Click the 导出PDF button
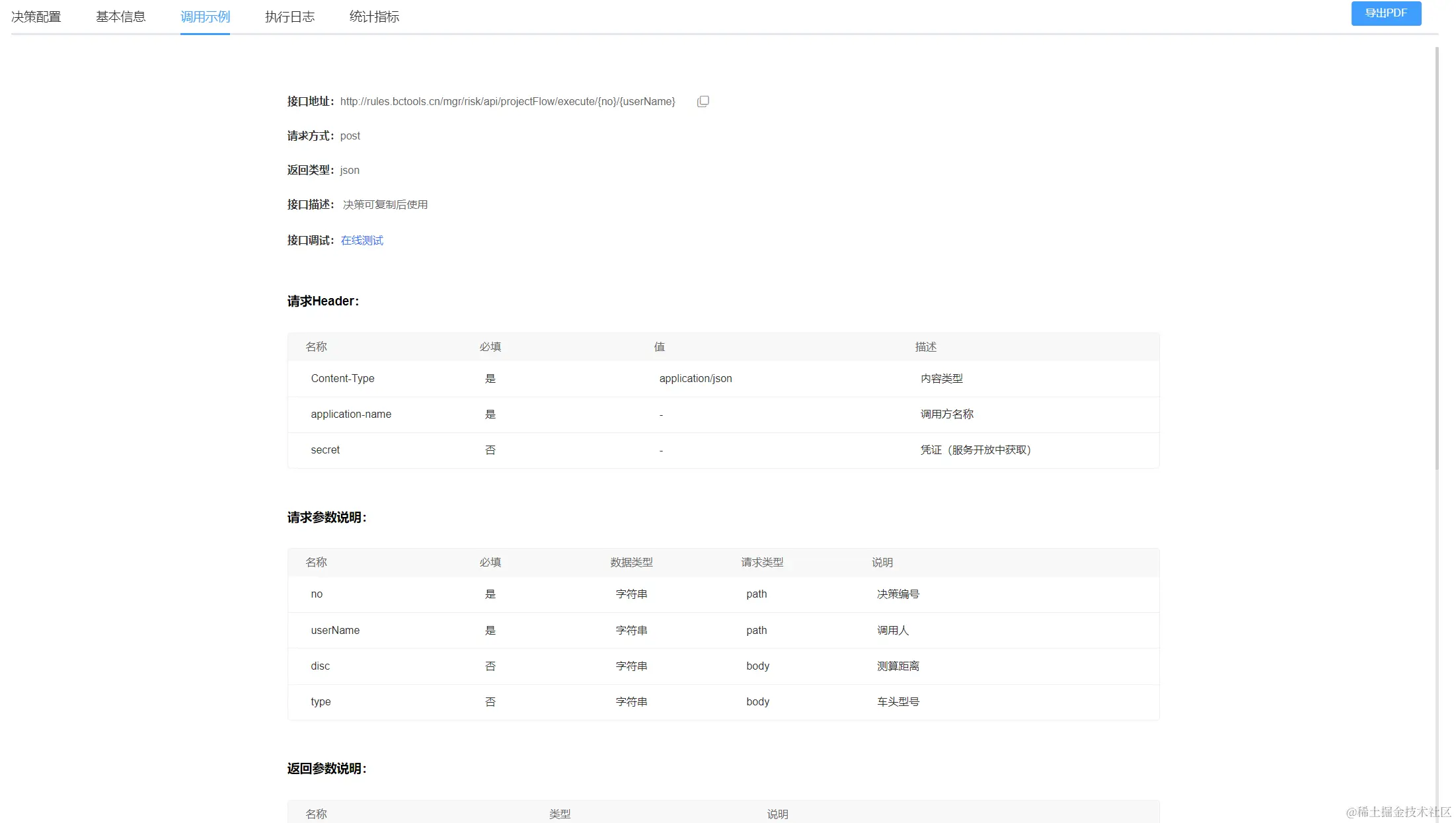This screenshot has width=1456, height=823. tap(1385, 13)
